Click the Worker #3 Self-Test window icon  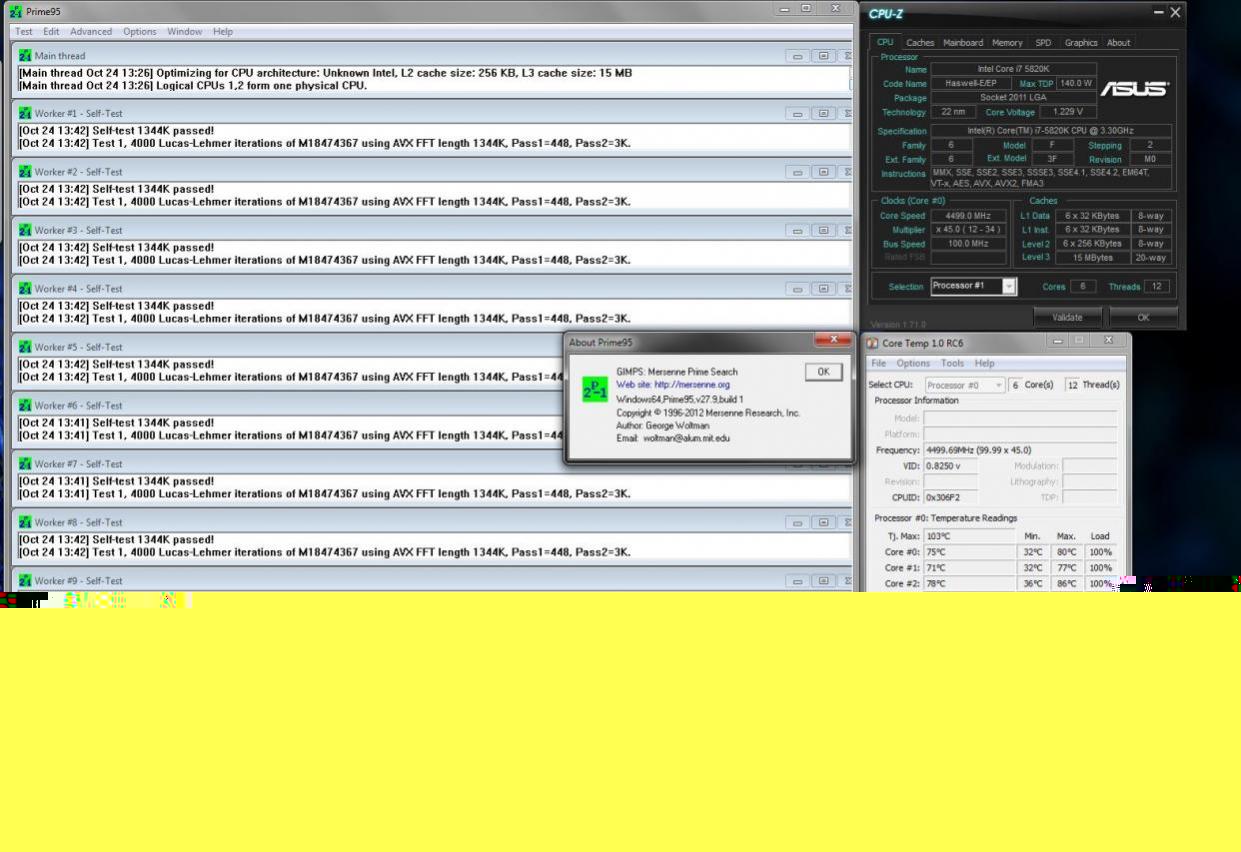[x=25, y=230]
